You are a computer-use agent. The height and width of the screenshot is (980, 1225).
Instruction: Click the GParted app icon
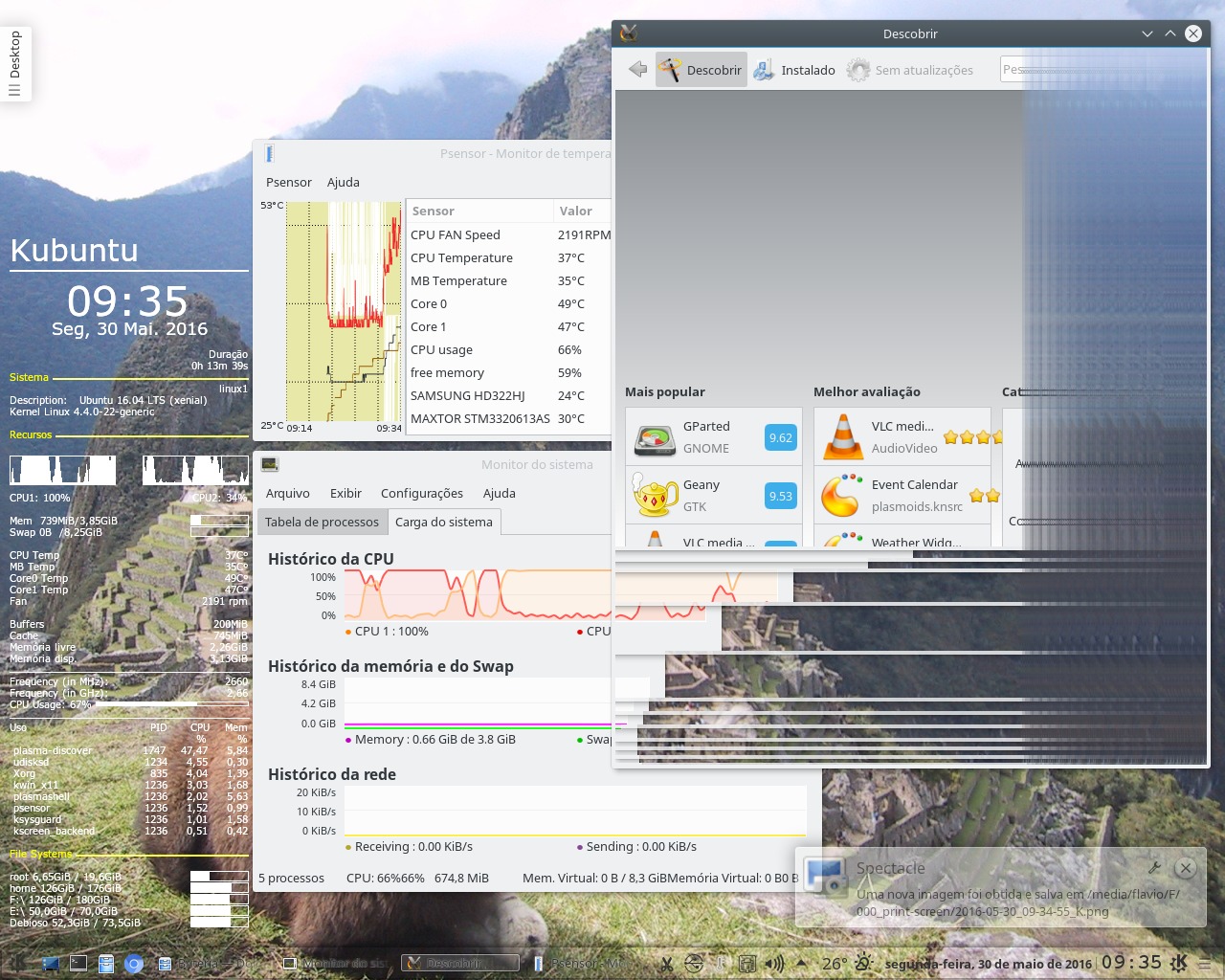655,438
